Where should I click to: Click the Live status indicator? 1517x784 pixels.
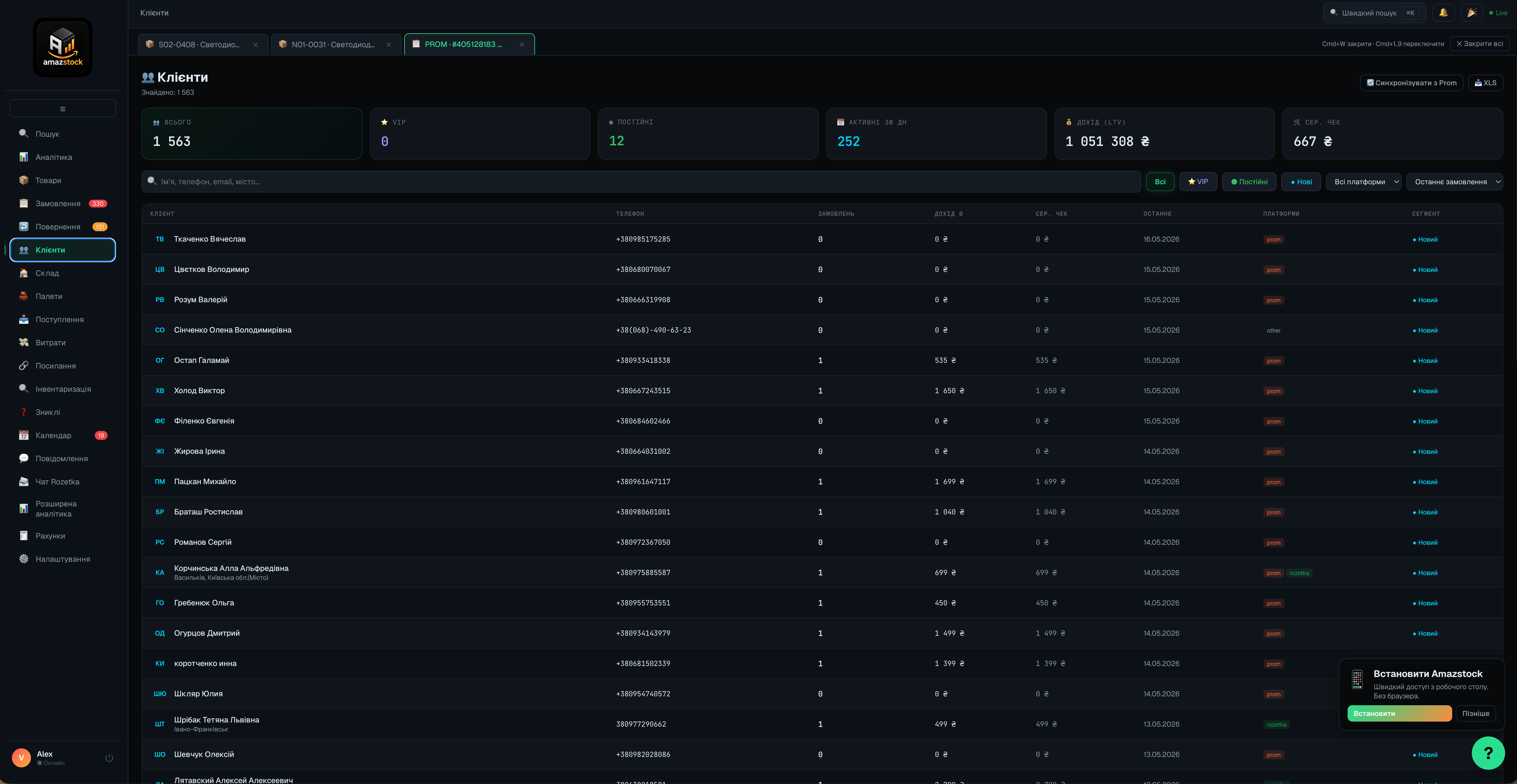[x=1498, y=13]
